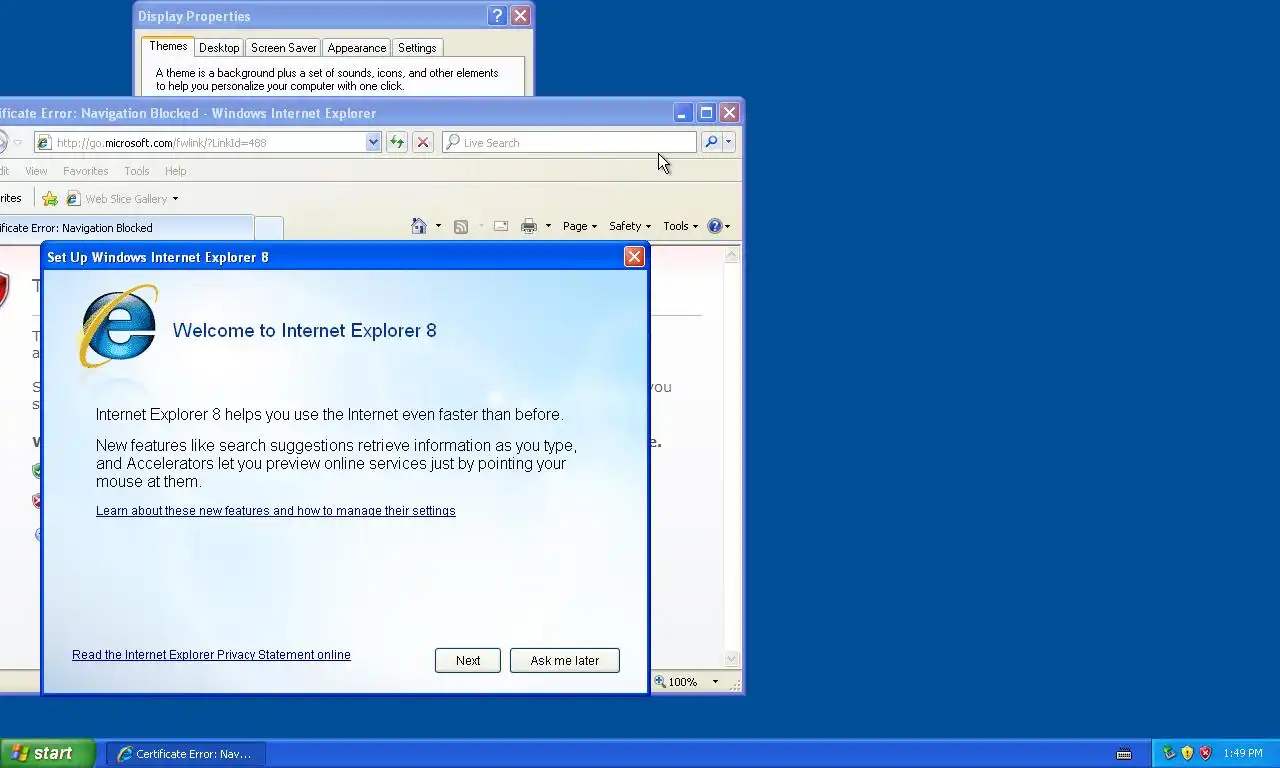Viewport: 1280px width, 768px height.
Task: Click the Certificate Error taskbar button
Action: tap(186, 754)
